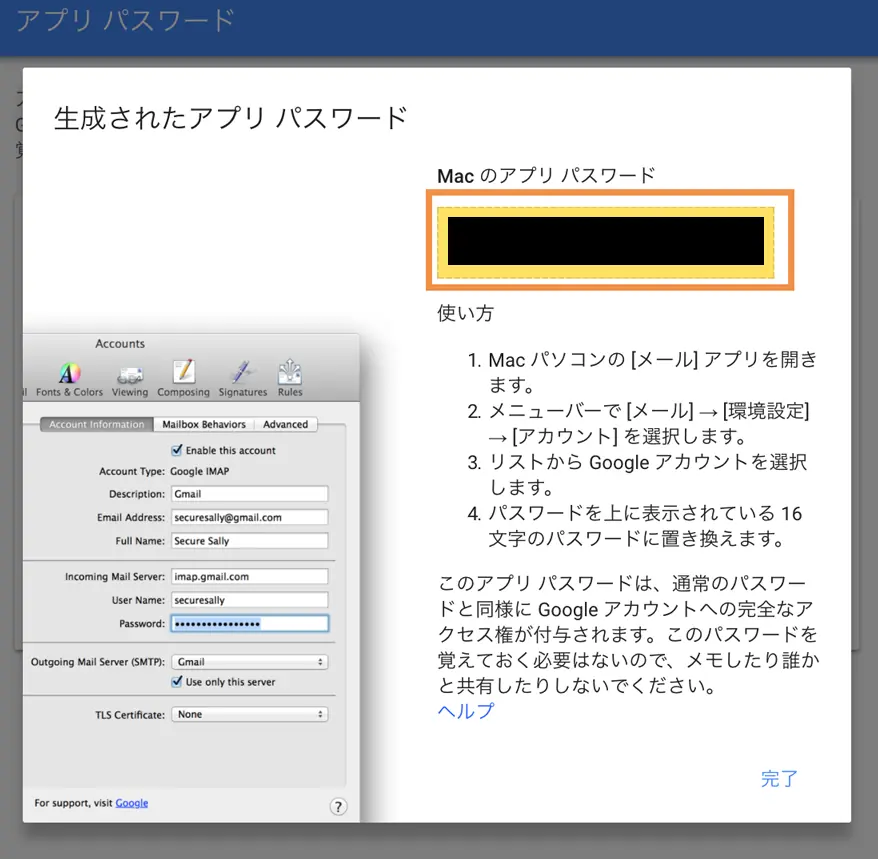Open Outgoing Mail Server Gmail dropdown
Screen dimensions: 878x859
pyautogui.click(x=250, y=662)
